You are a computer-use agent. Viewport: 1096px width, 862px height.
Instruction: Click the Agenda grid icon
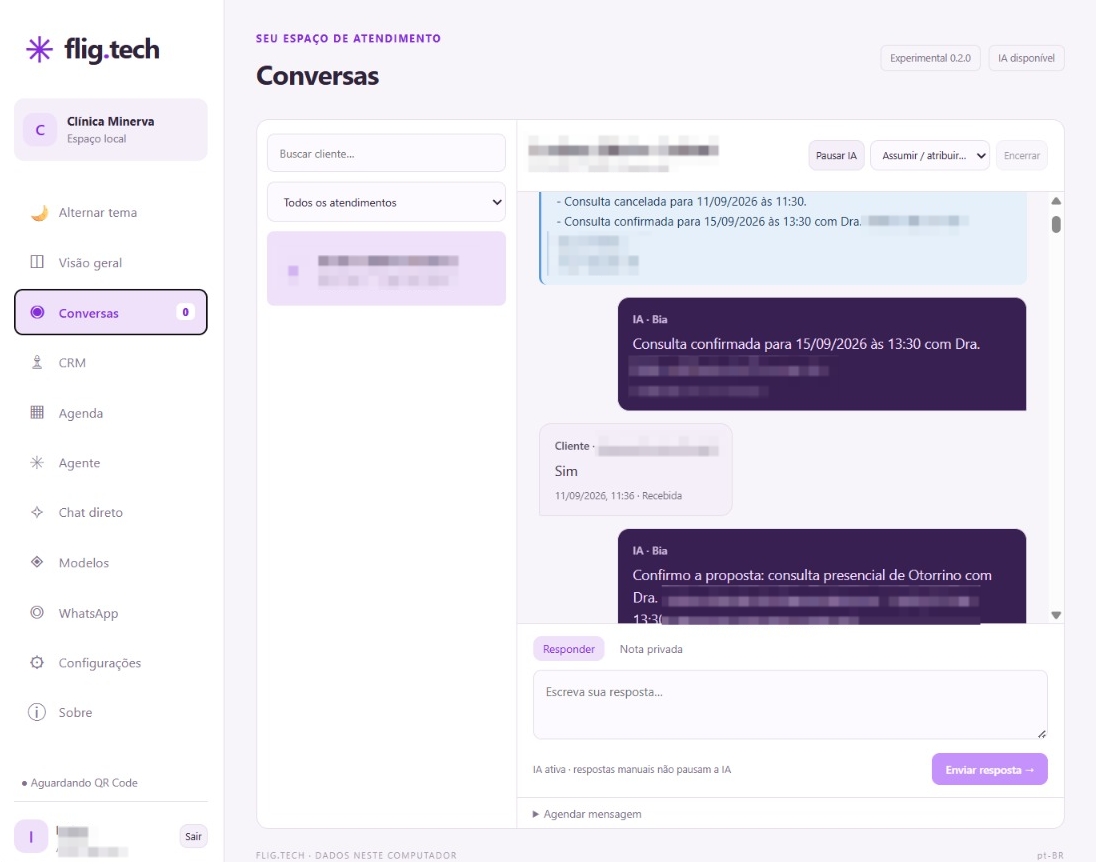coord(37,412)
